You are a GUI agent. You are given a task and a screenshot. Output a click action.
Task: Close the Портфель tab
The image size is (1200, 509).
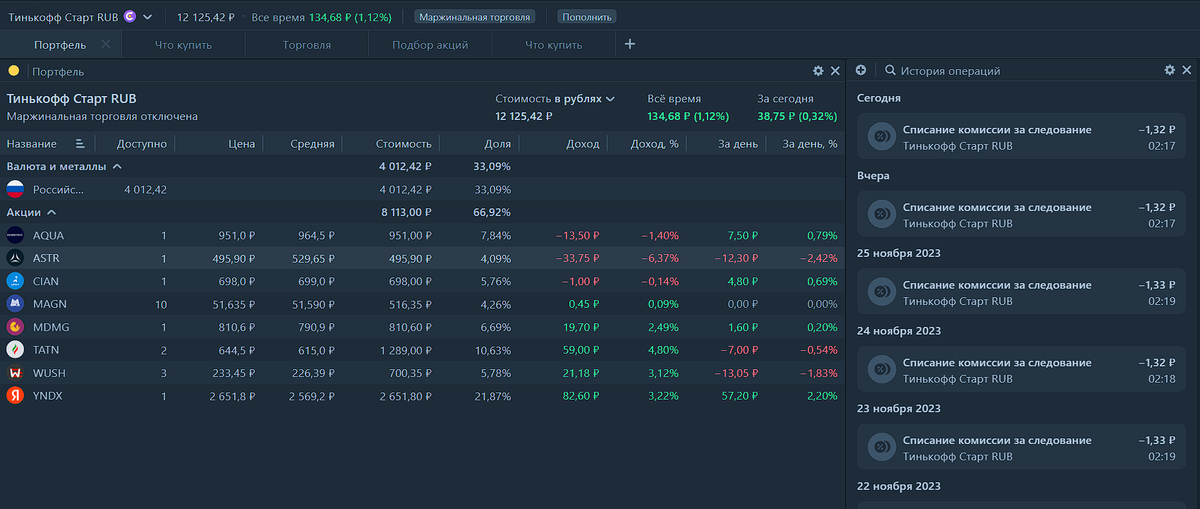[x=106, y=45]
